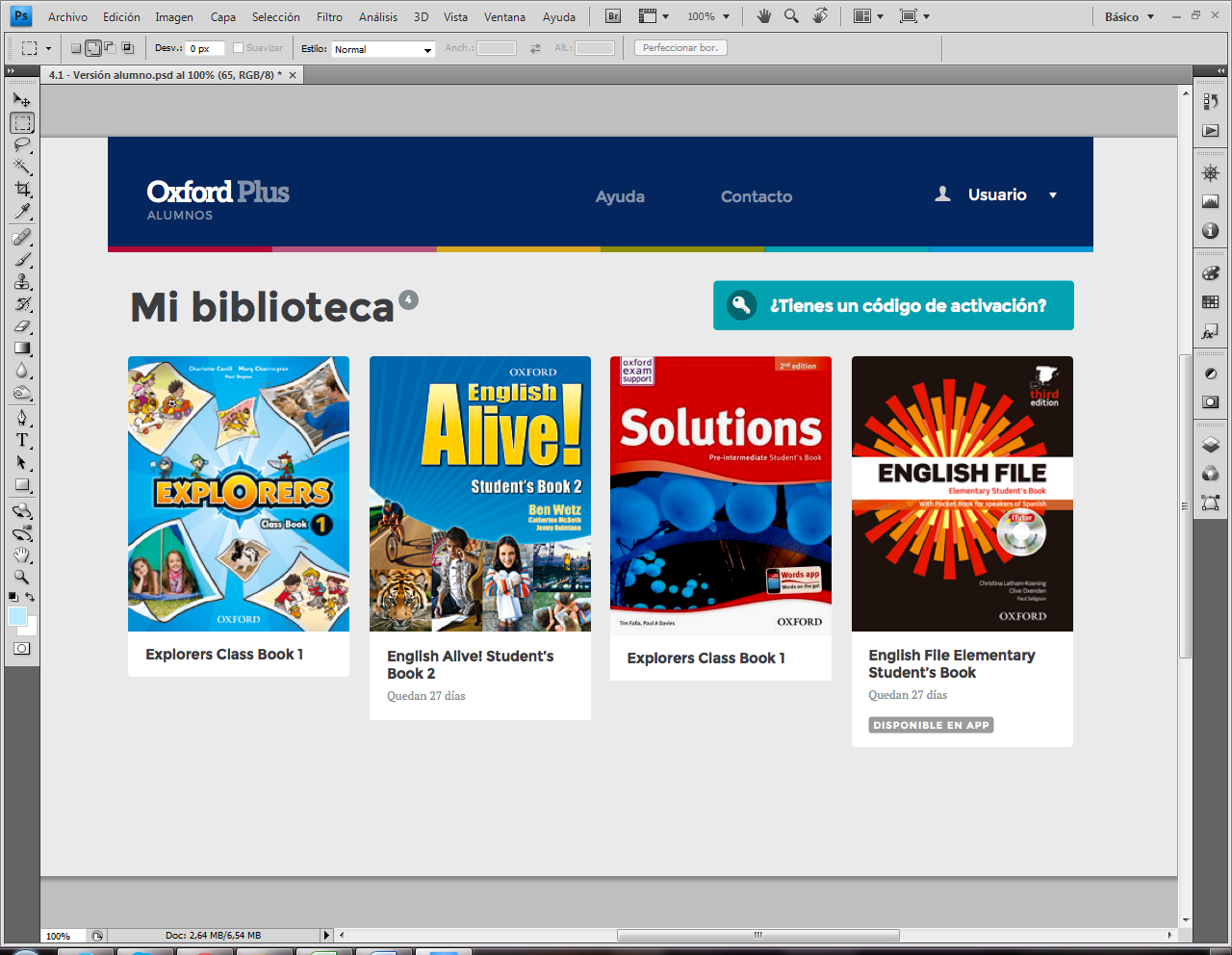Select the Eraser tool
The image size is (1232, 955).
point(22,326)
